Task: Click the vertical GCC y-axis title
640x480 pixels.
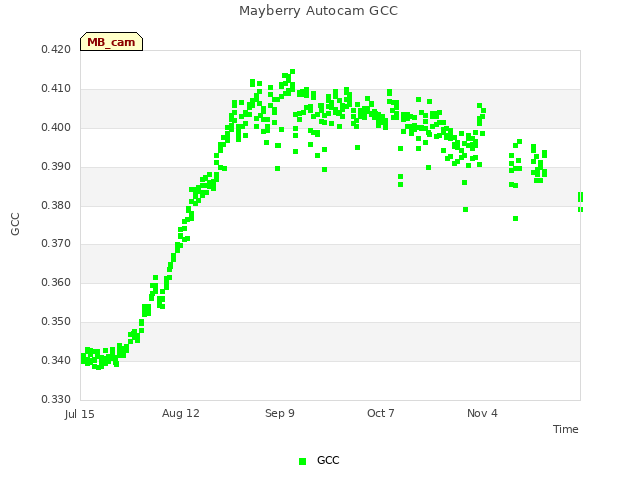Action: click(15, 224)
